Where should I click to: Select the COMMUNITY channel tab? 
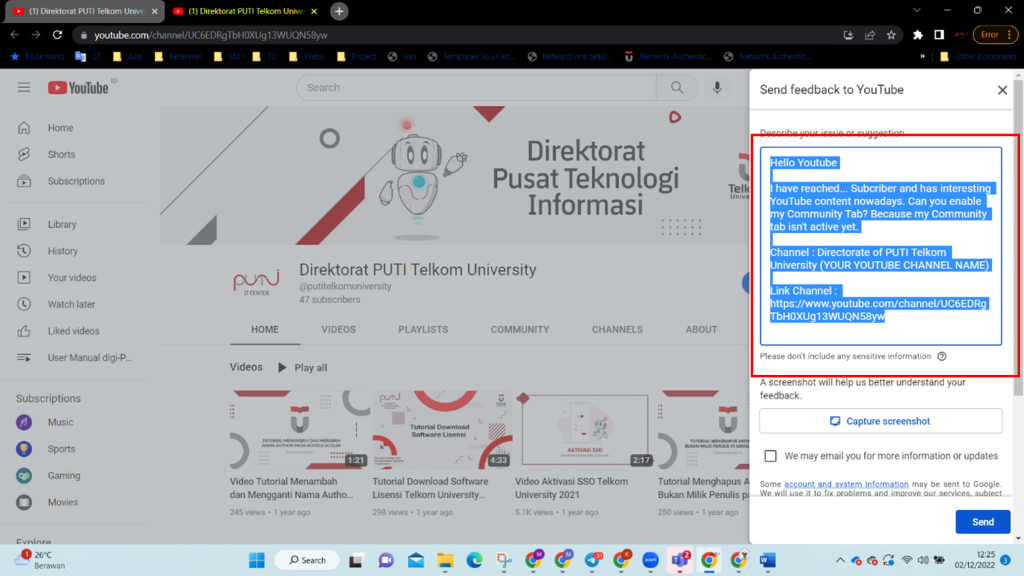point(520,330)
